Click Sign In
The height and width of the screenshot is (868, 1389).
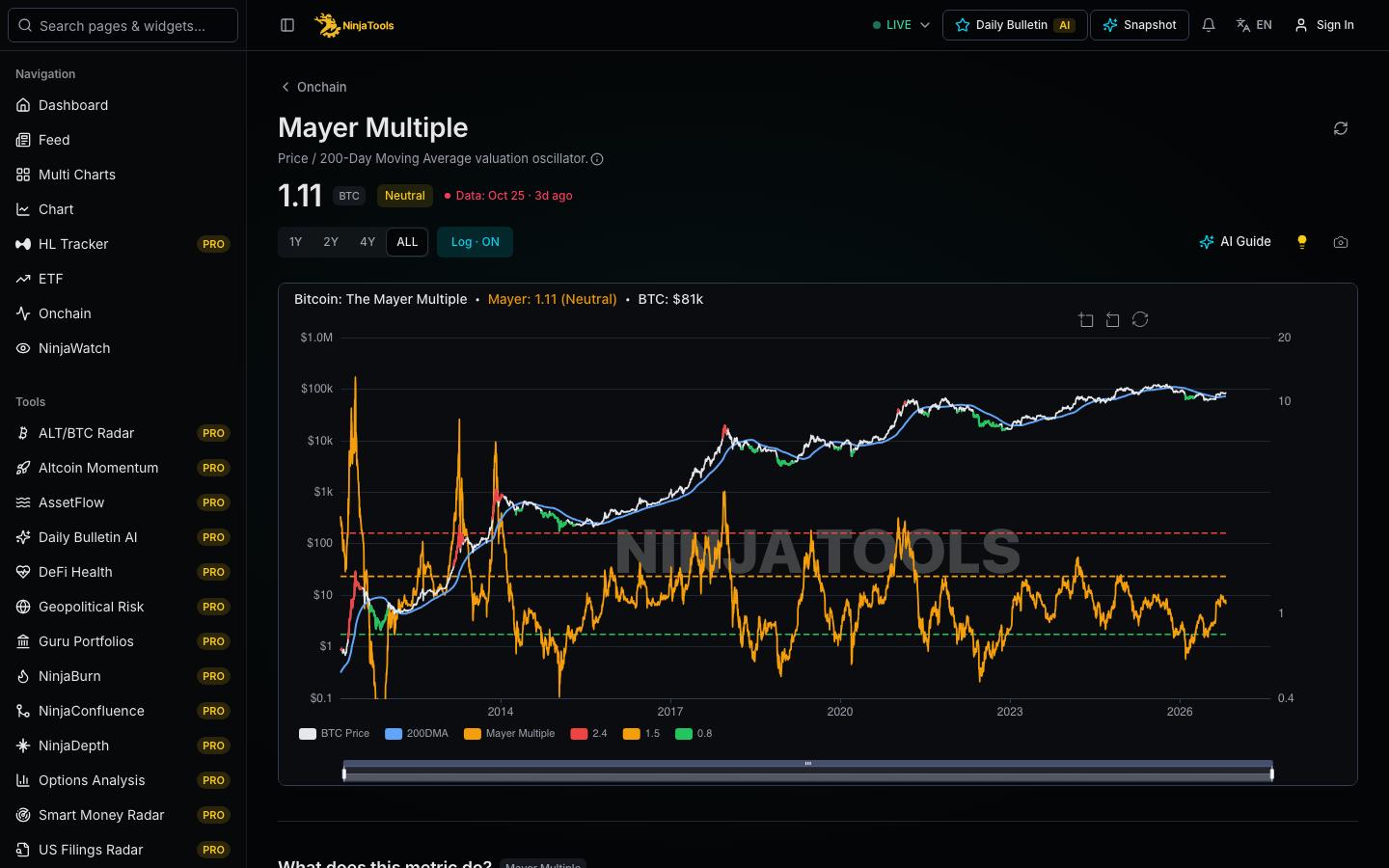(1323, 25)
